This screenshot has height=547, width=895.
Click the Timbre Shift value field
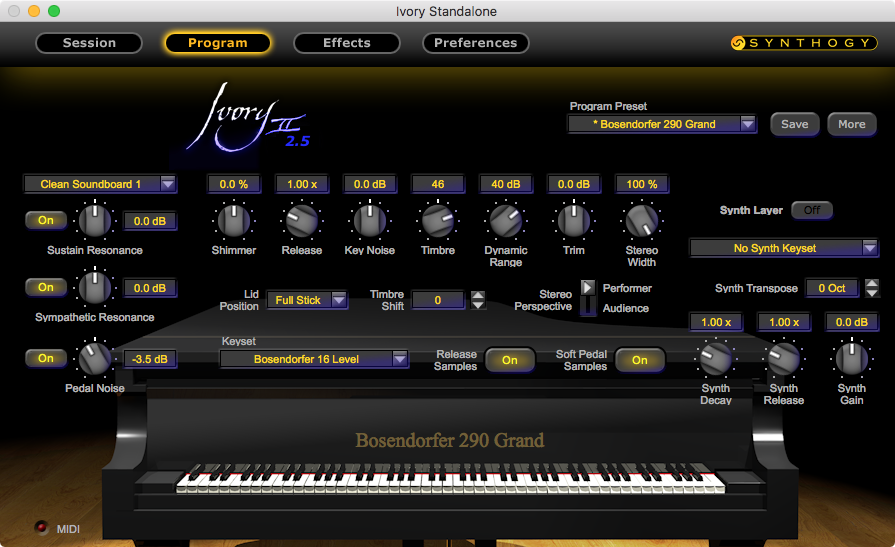pyautogui.click(x=438, y=300)
